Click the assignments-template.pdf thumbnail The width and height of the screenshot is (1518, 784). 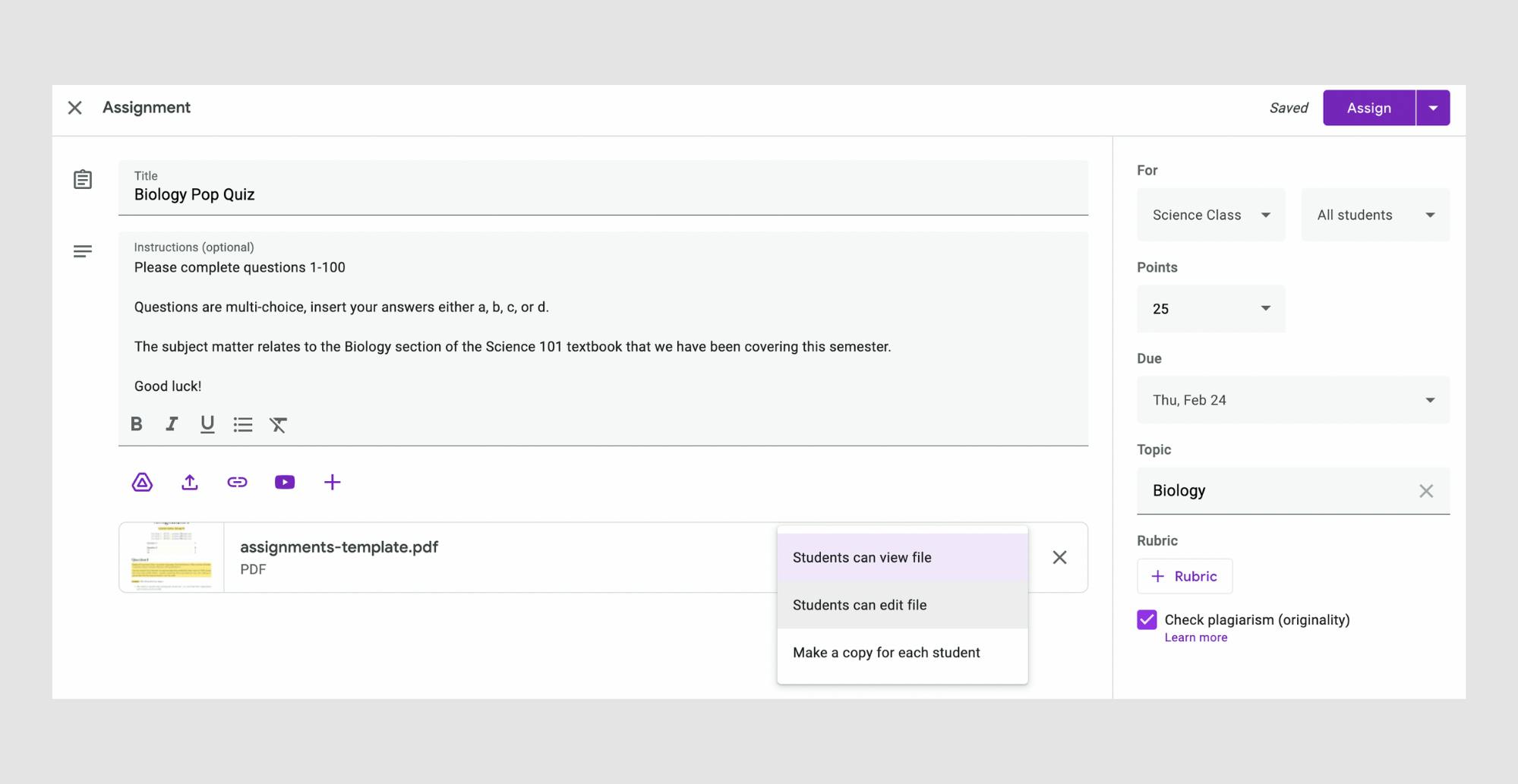(x=172, y=557)
